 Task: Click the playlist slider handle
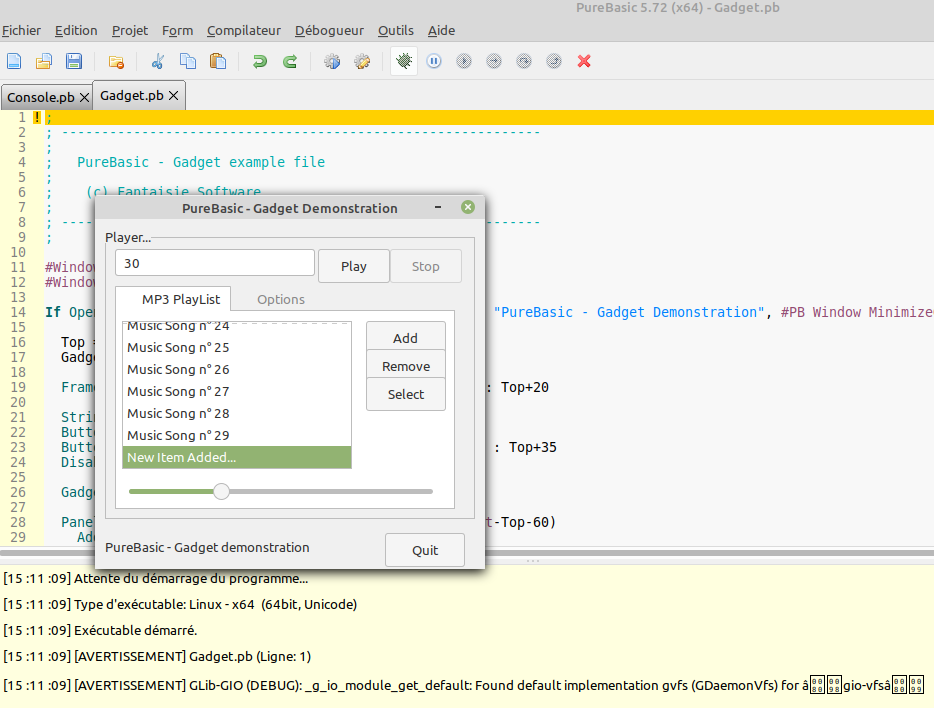[222, 491]
